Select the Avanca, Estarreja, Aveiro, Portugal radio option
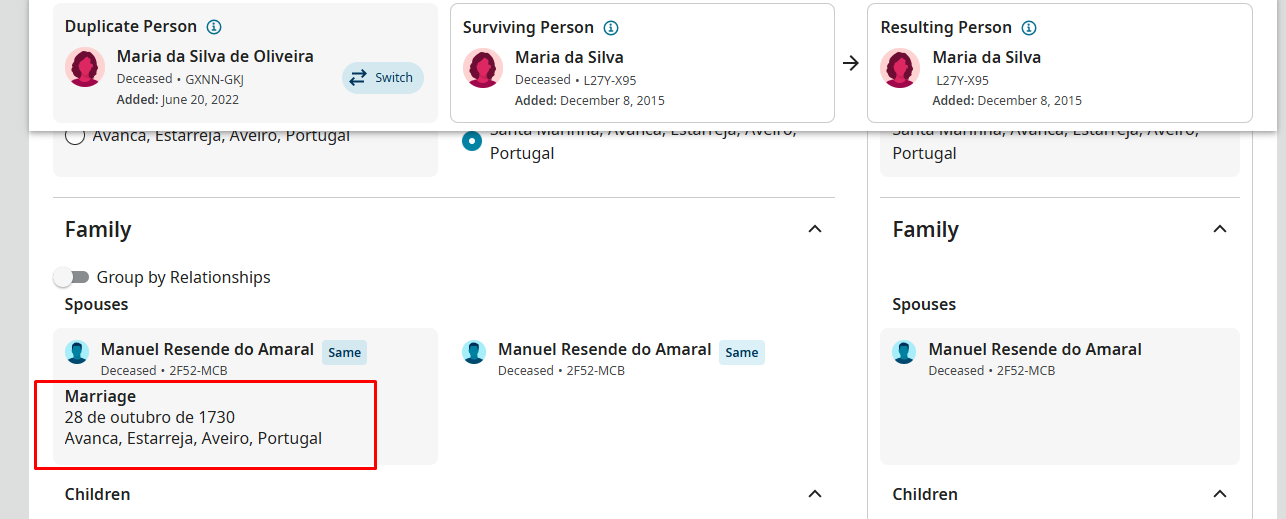1286x519 pixels. (74, 137)
